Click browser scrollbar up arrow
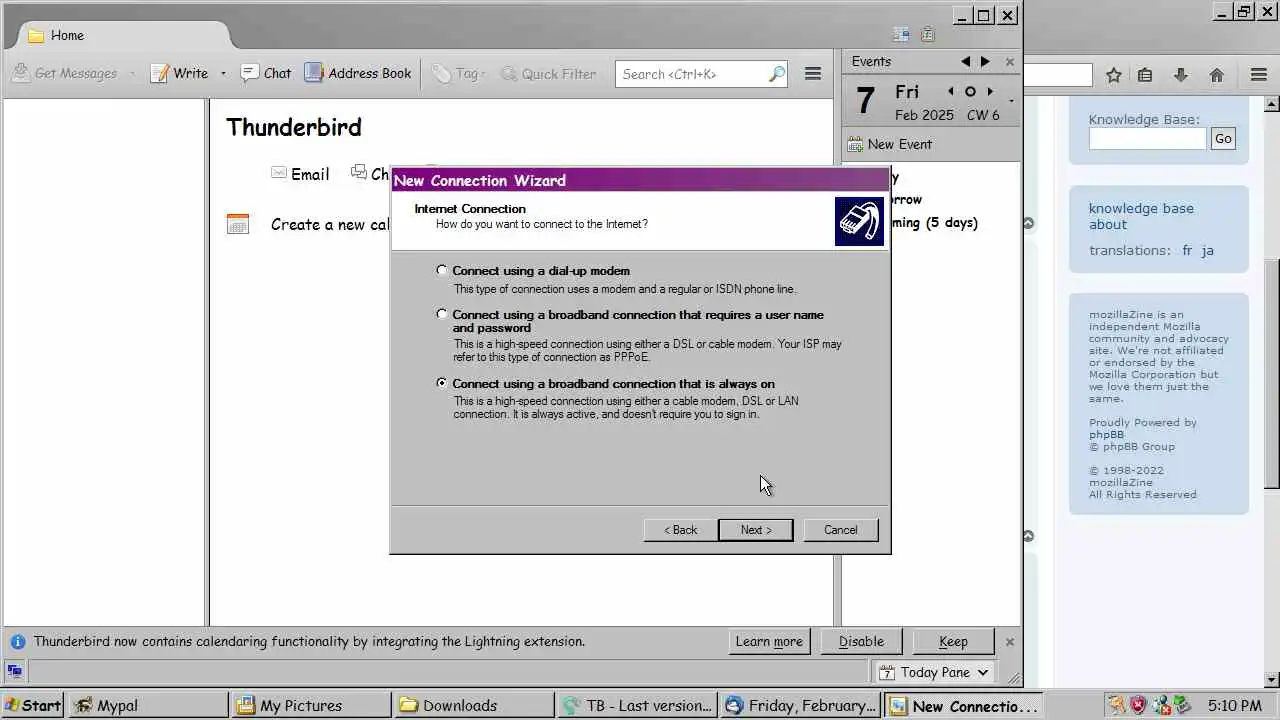The image size is (1280, 720). click(1272, 103)
